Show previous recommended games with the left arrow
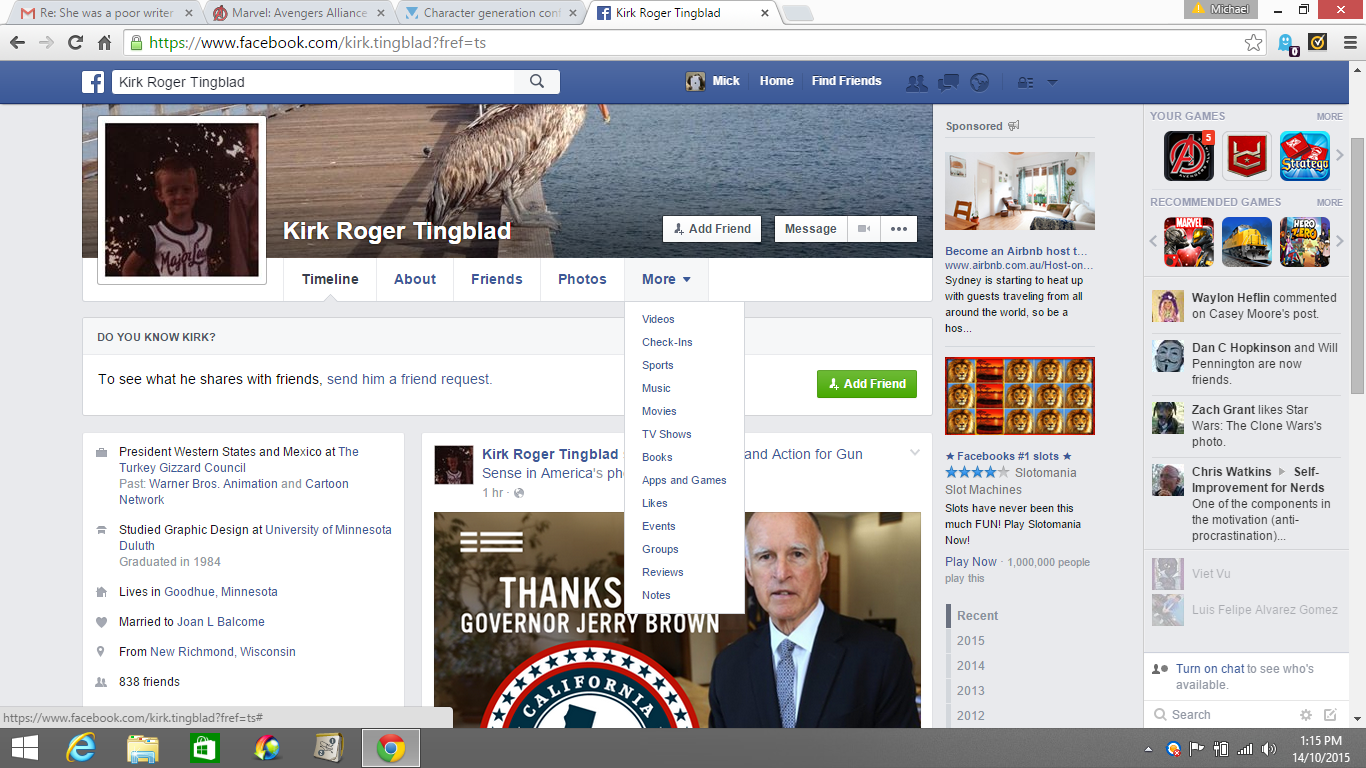The image size is (1366, 768). [x=1153, y=242]
